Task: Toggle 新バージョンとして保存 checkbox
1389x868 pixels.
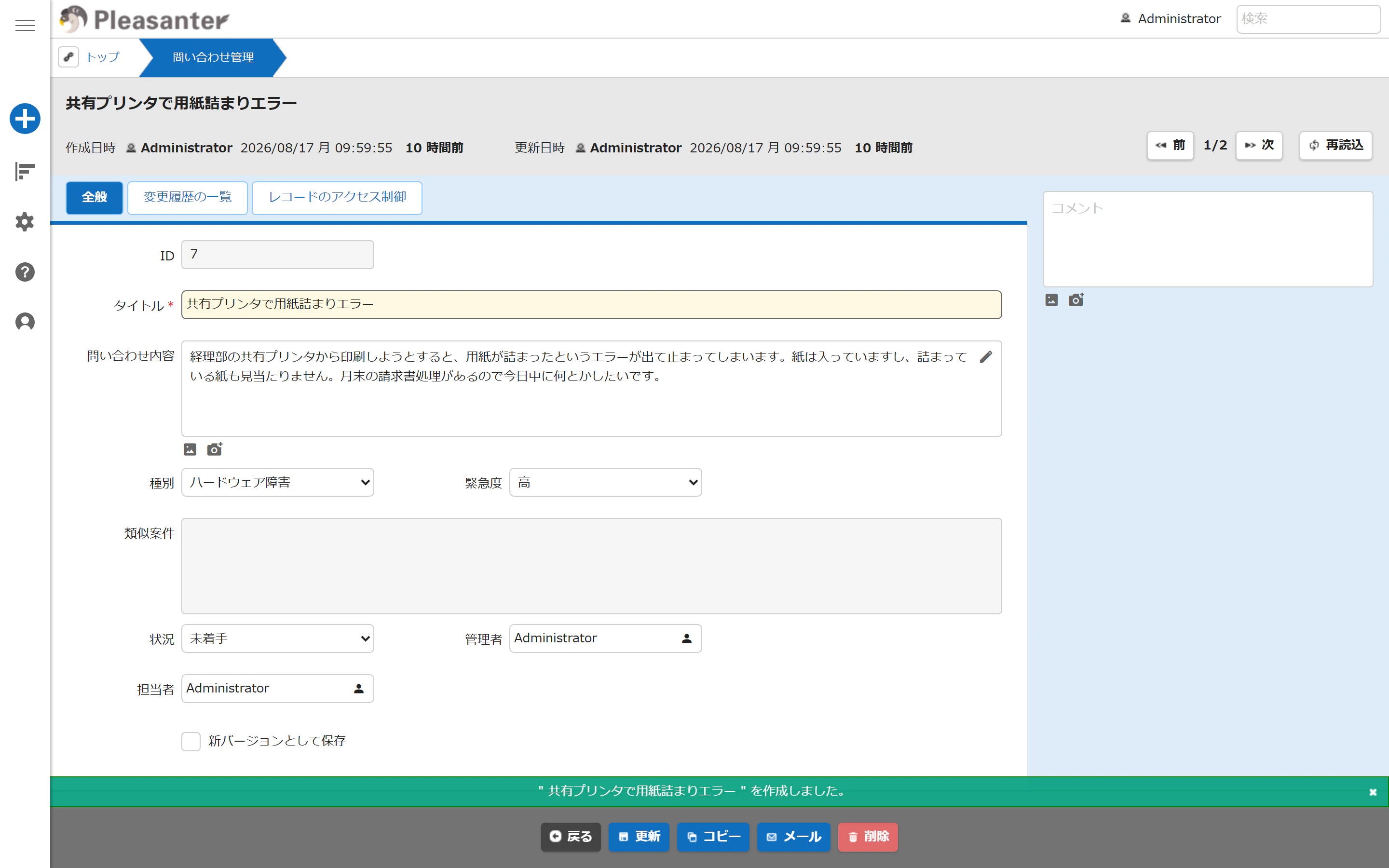Action: [x=191, y=741]
